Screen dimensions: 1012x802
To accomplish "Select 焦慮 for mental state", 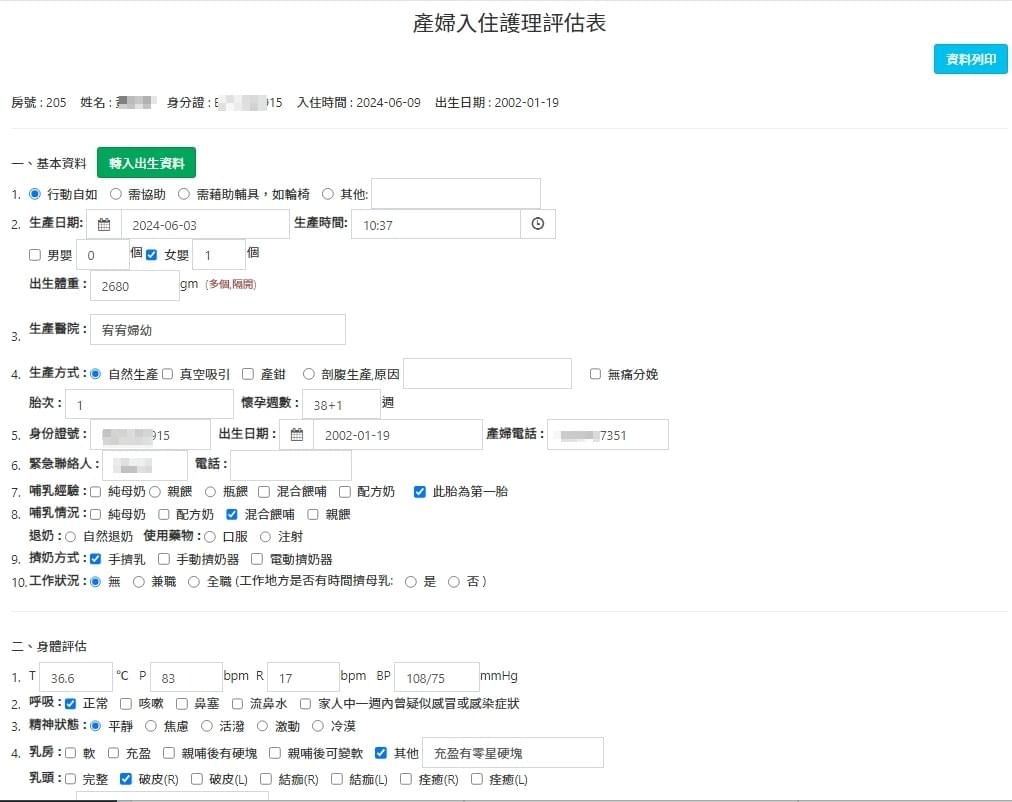I will (151, 726).
